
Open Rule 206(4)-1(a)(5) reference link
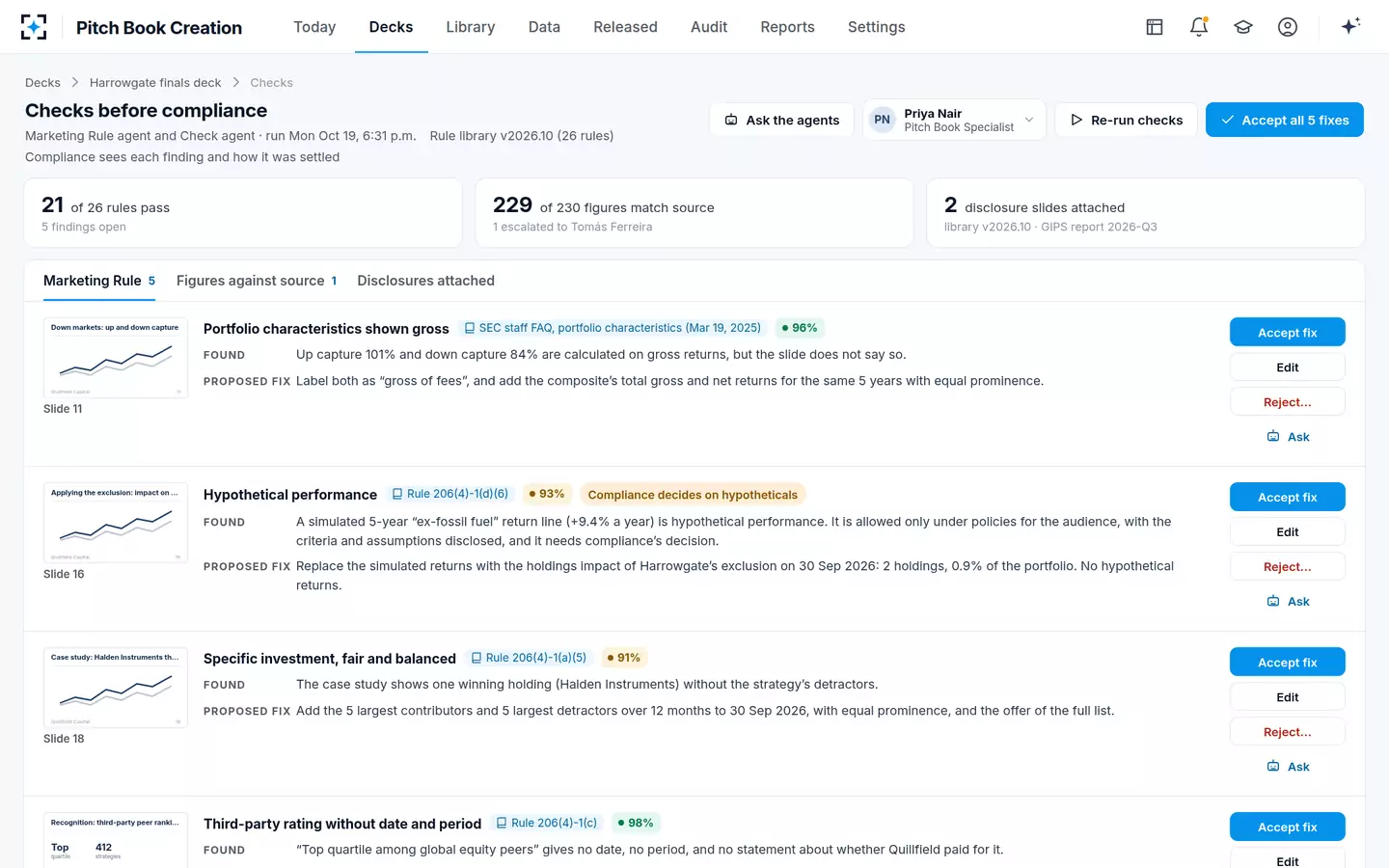529,658
